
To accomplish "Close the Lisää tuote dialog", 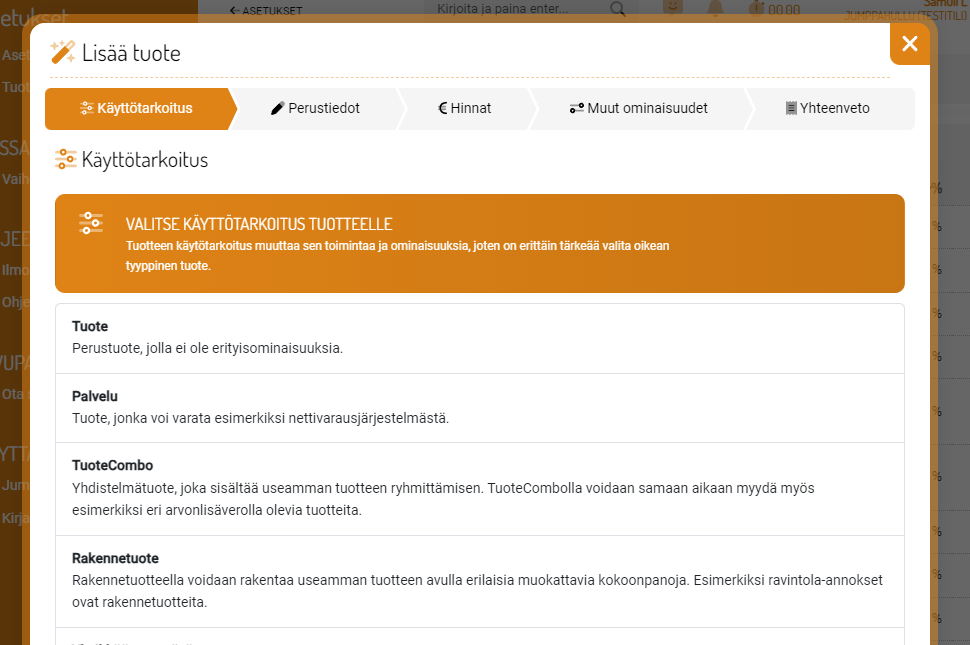I will pyautogui.click(x=909, y=43).
